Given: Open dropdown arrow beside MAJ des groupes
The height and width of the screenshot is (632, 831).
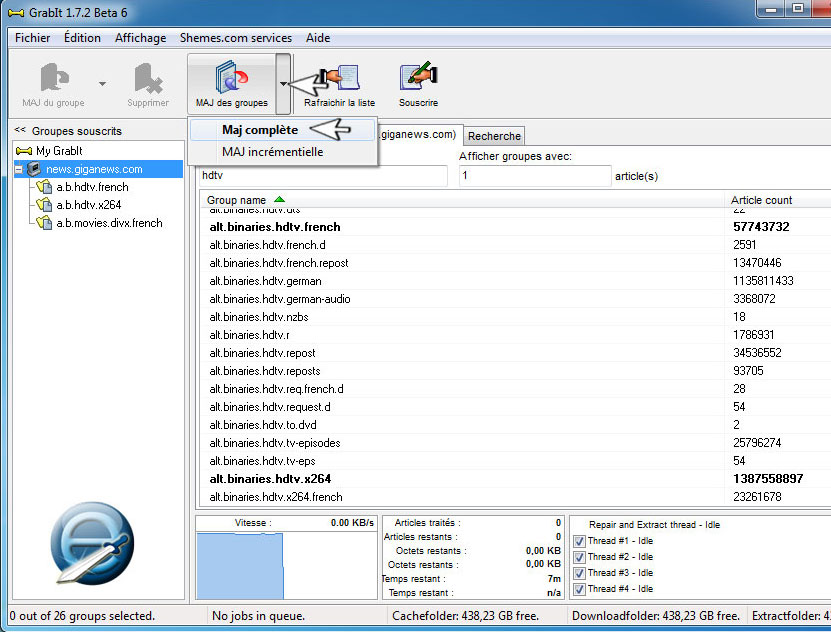Looking at the screenshot, I should [x=284, y=84].
